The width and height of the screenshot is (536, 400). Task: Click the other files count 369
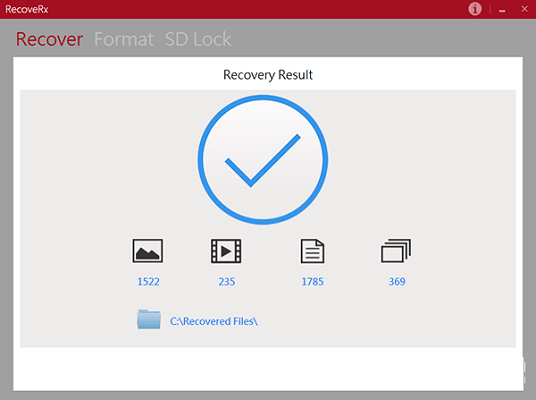coord(397,282)
